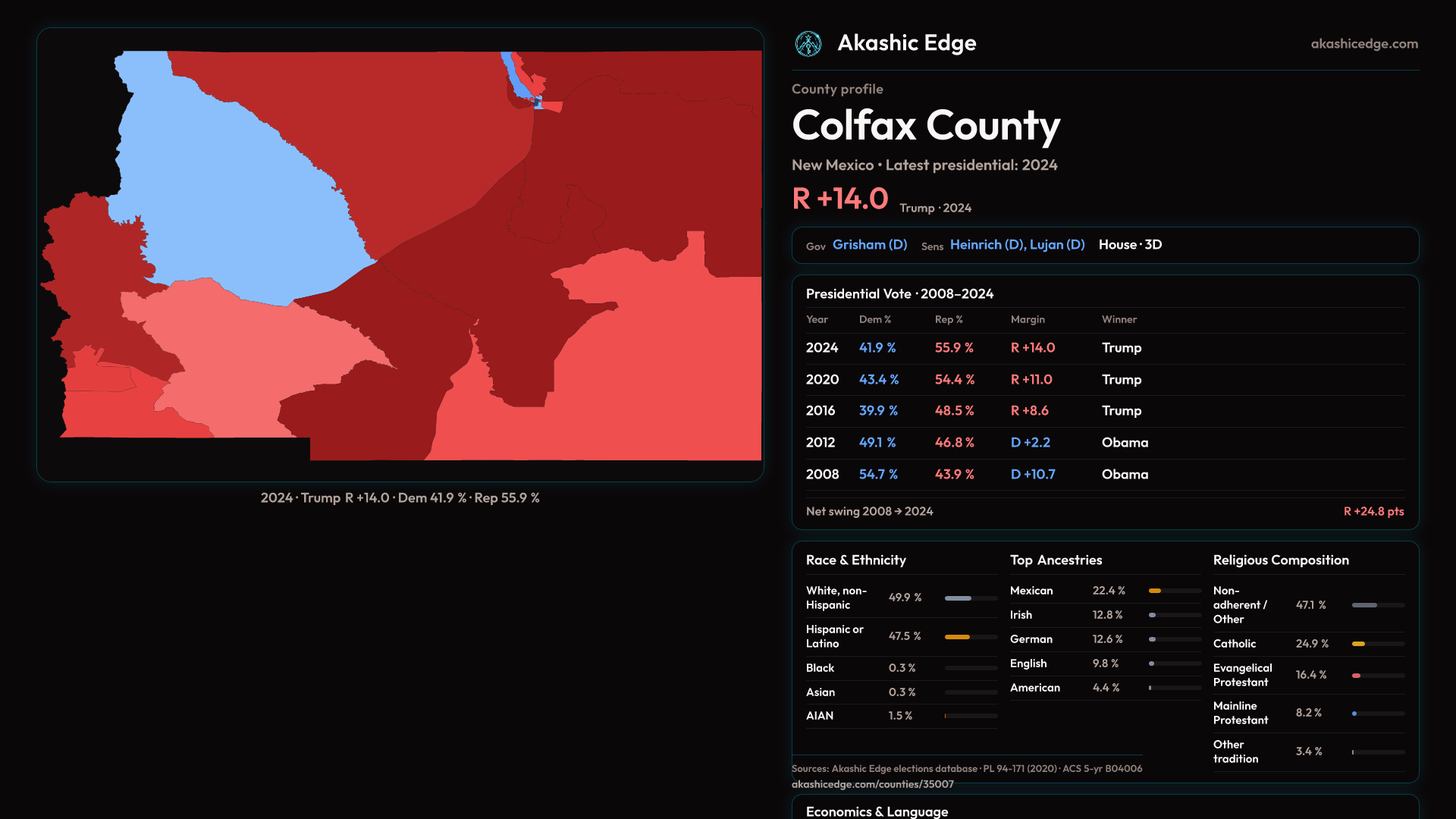The width and height of the screenshot is (1456, 819).
Task: Click the Net swing R +24.8 pts value
Action: 1373,512
